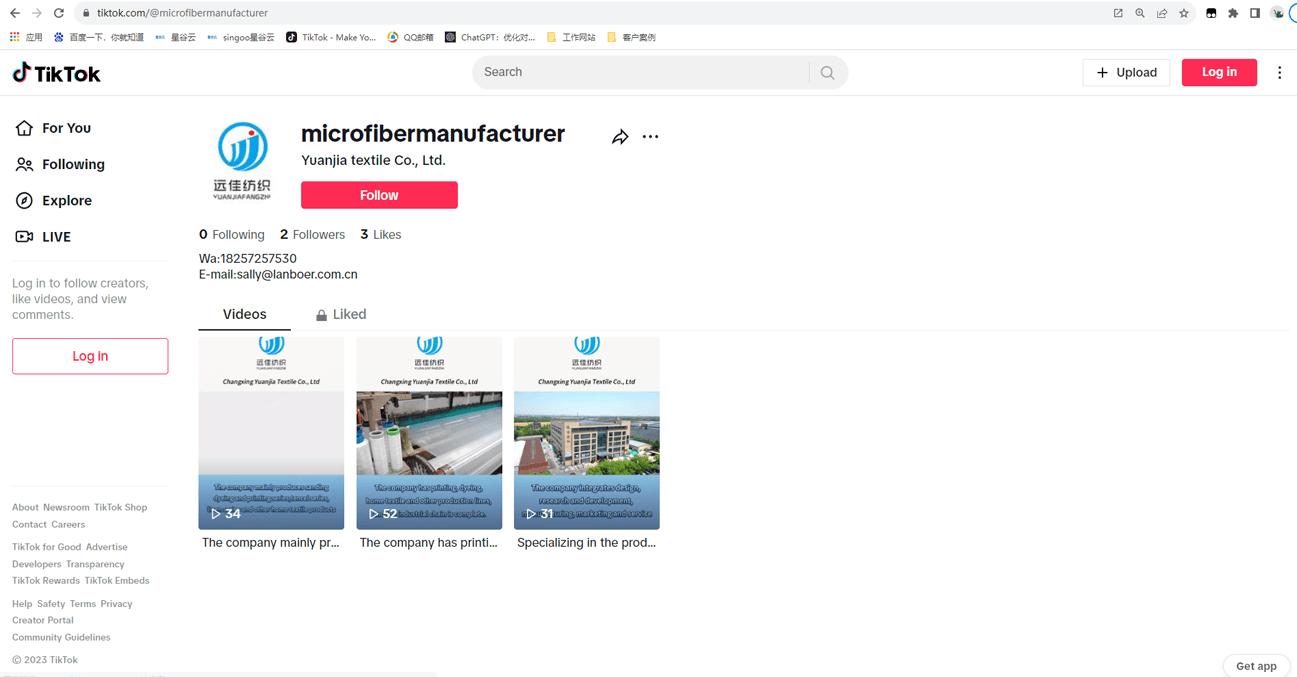The height and width of the screenshot is (677, 1297).
Task: Click inside the Search input field
Action: pos(640,72)
